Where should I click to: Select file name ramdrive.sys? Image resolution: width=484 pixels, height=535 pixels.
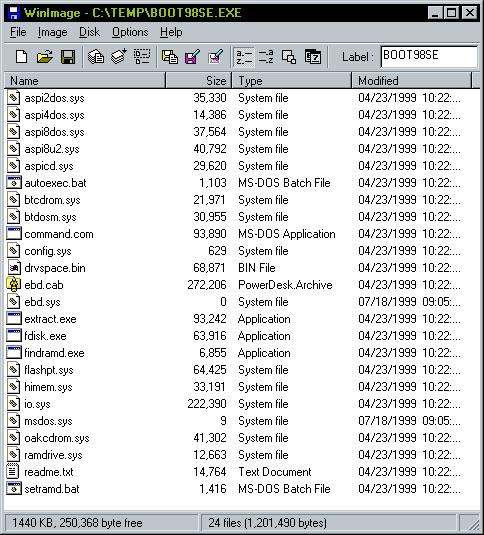[53, 455]
